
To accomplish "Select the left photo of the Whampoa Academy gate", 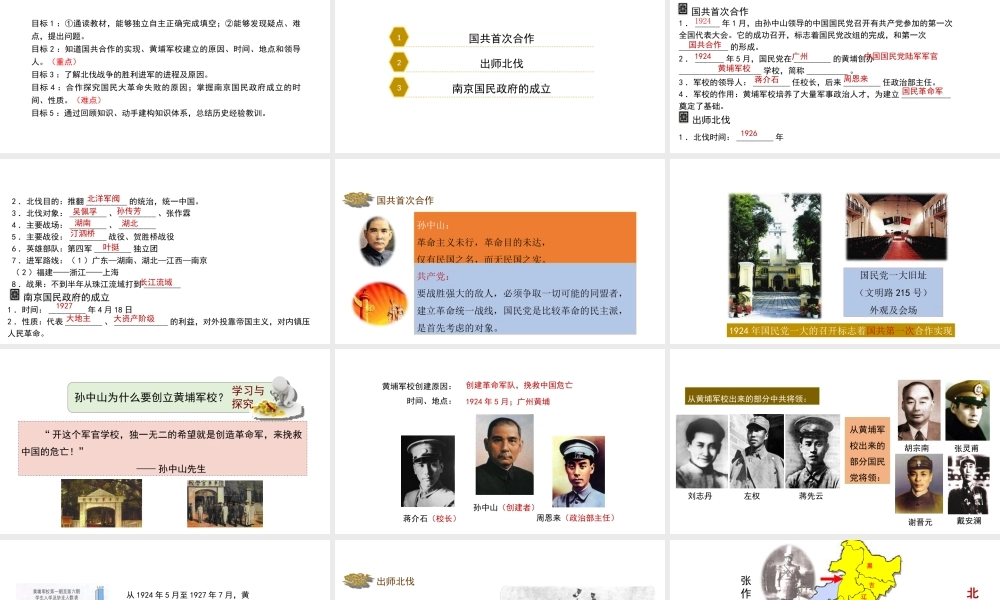I will click(101, 503).
